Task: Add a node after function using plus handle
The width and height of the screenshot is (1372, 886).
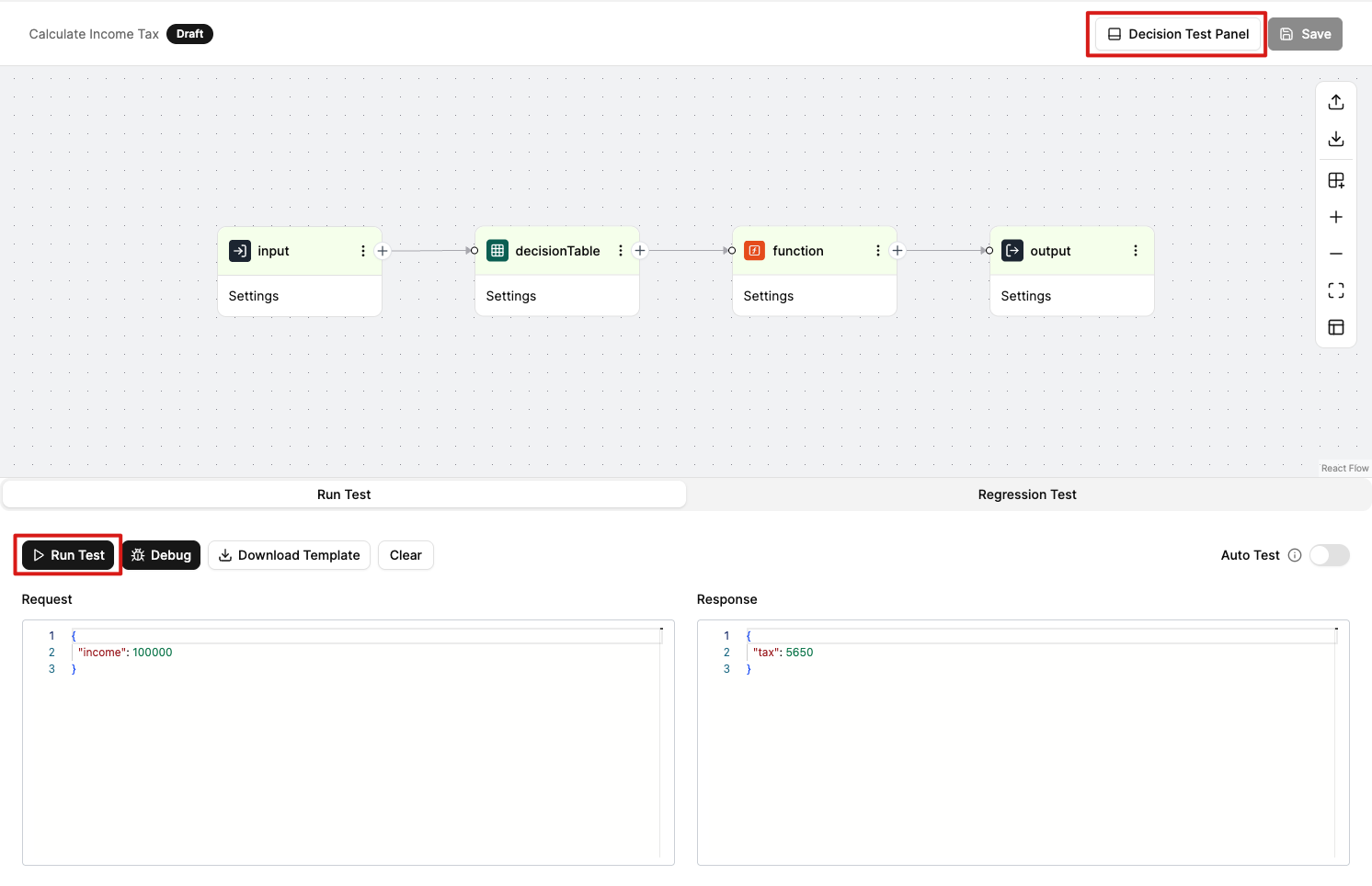Action: 898,251
